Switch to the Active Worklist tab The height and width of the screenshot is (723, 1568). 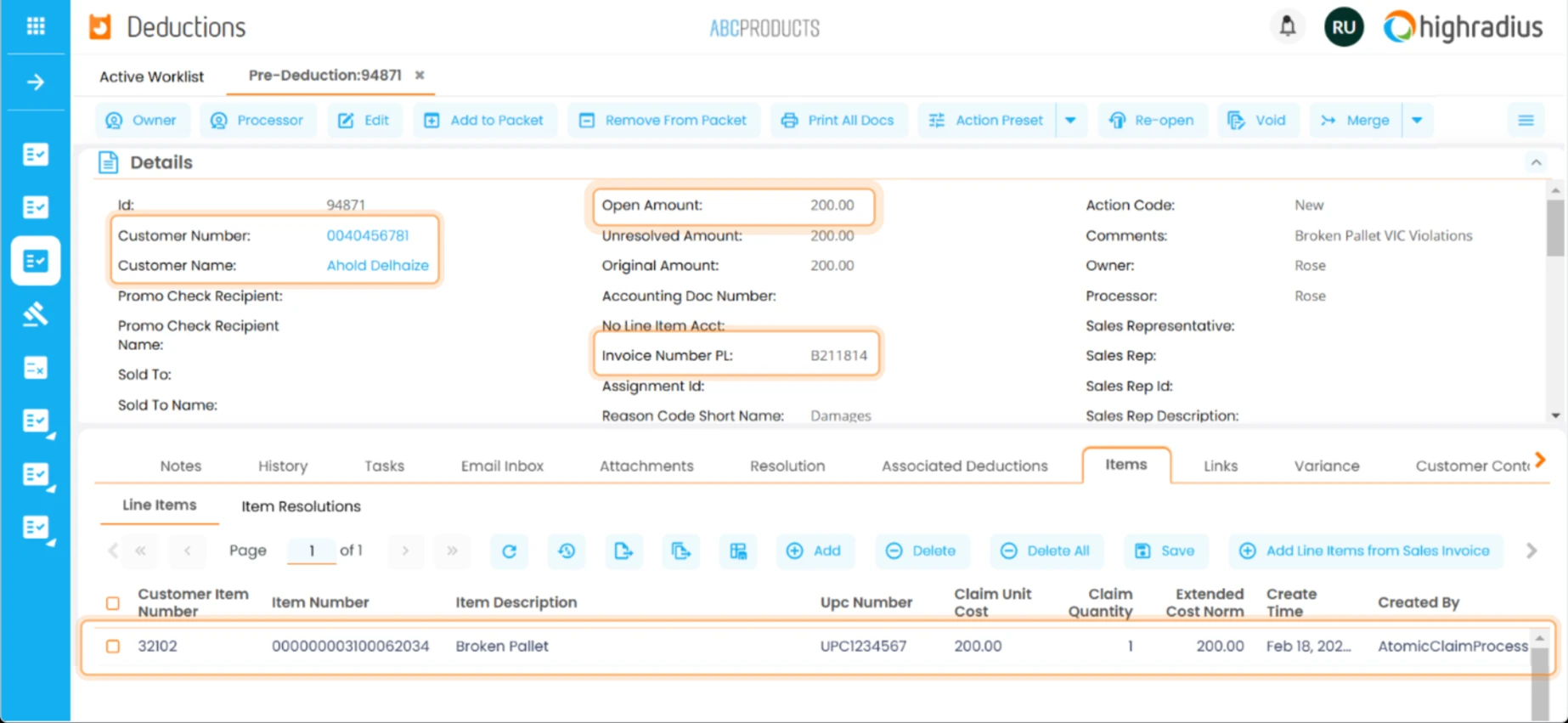151,76
